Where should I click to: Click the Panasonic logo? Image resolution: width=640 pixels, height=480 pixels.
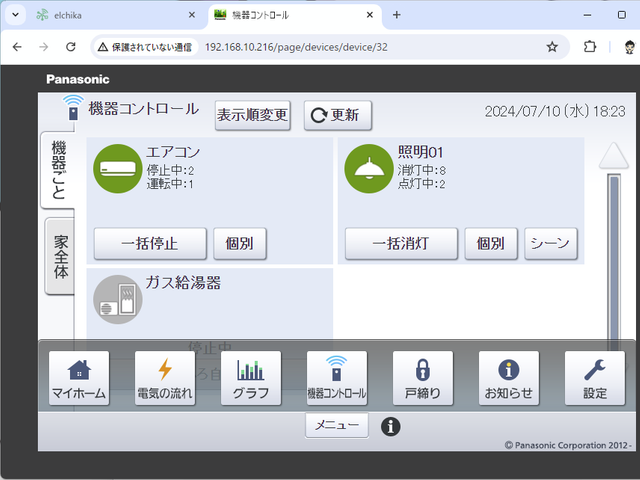tap(78, 79)
